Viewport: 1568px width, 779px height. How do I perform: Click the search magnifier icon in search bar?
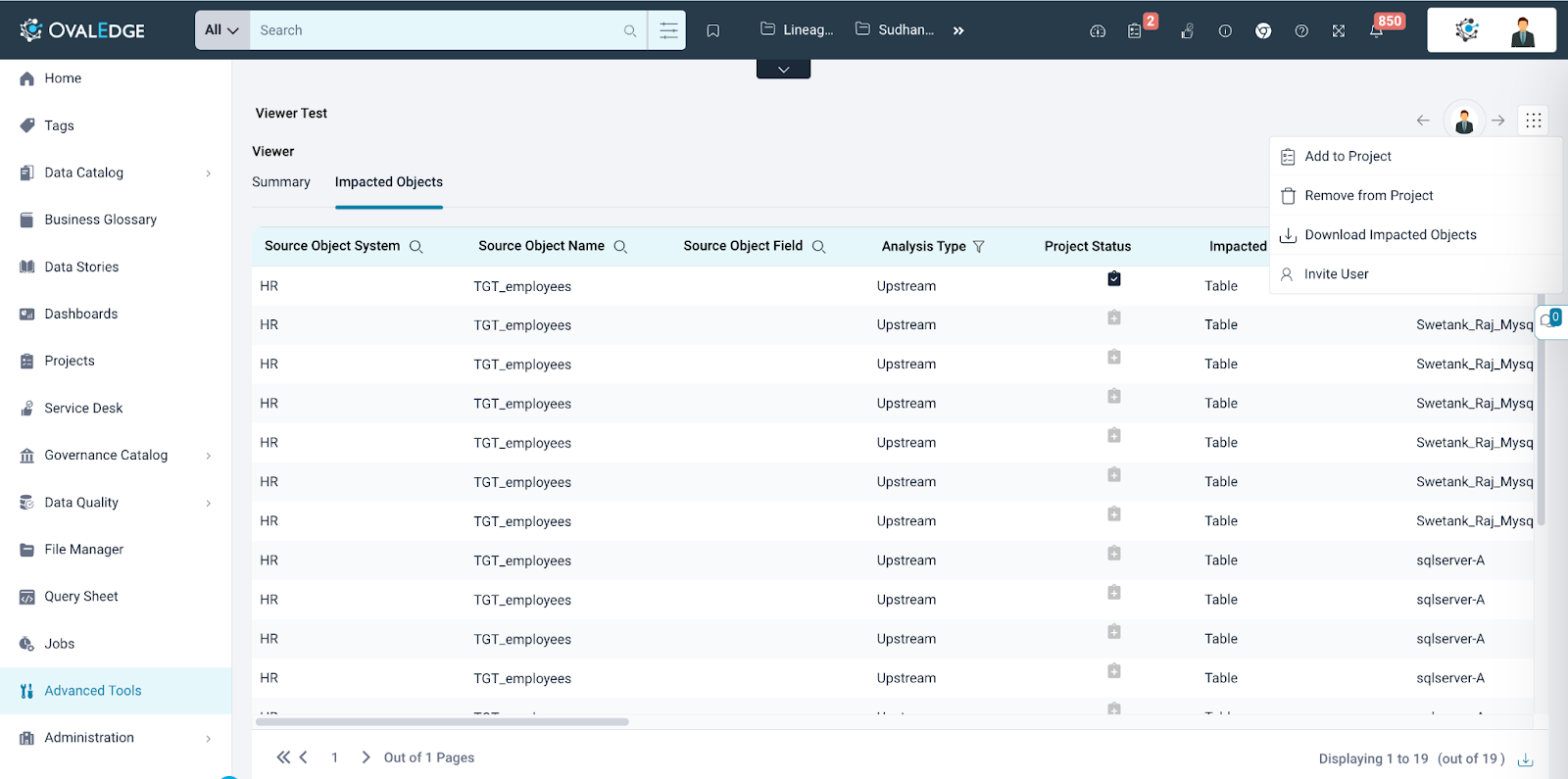pyautogui.click(x=630, y=31)
